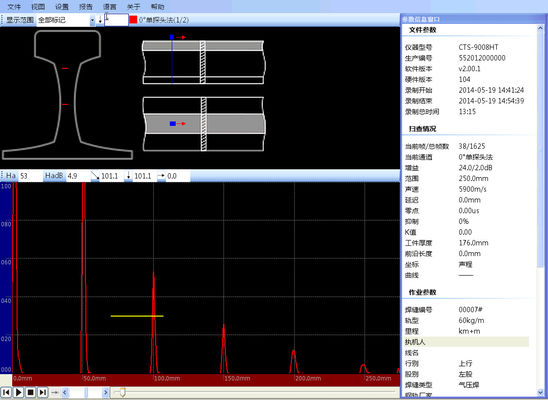Open the 语言 (Language) menu

[109, 6]
